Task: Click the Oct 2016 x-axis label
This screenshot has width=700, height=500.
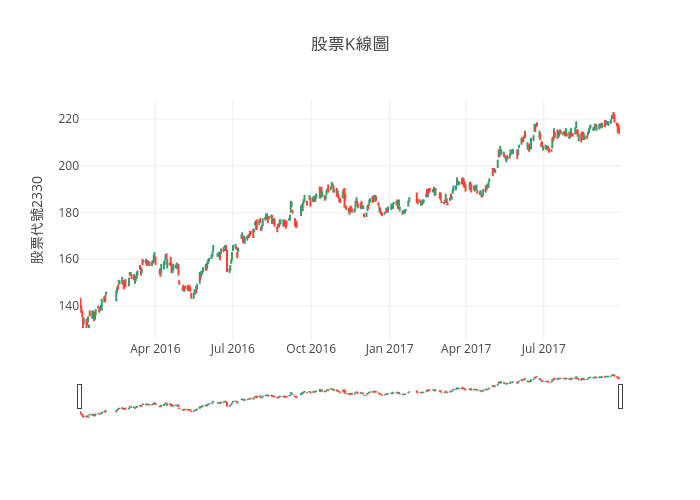Action: click(x=311, y=349)
